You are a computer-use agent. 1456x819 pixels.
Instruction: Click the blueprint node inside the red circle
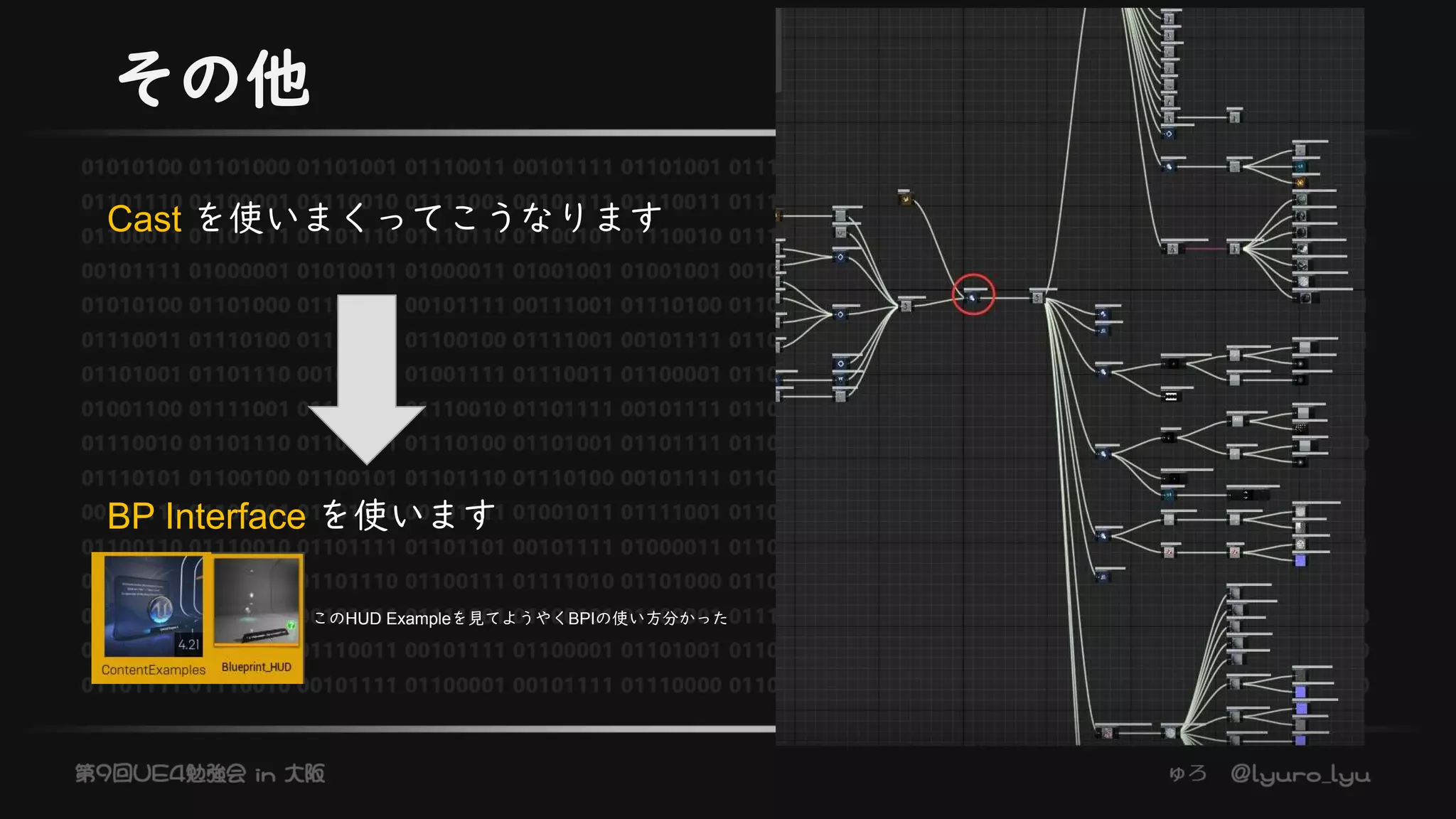(x=973, y=297)
